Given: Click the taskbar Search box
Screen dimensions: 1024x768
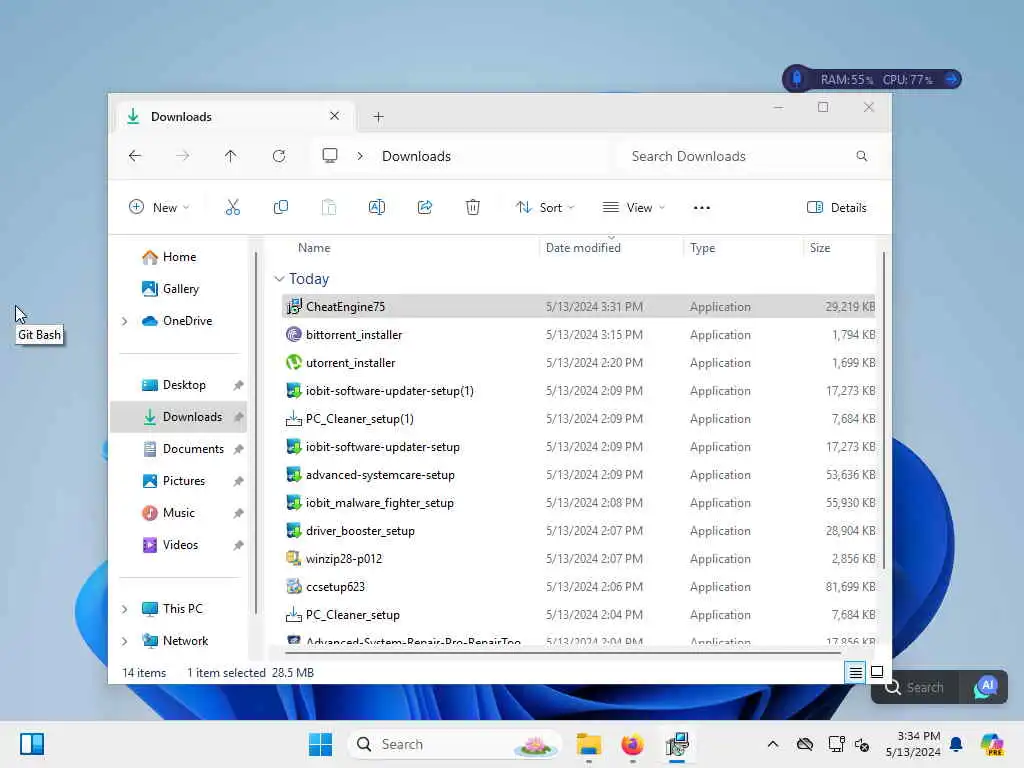Looking at the screenshot, I should tap(457, 744).
